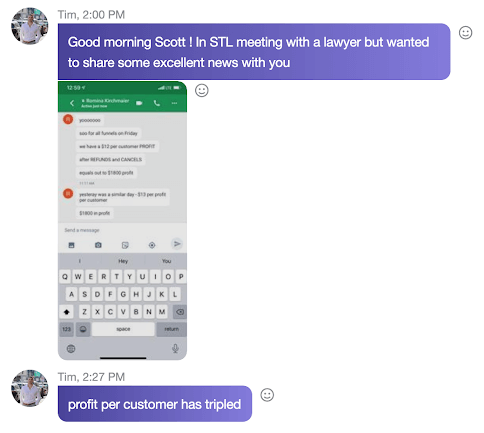Tap the space bar on the keyboard
This screenshot has width=484, height=433.
(x=123, y=329)
